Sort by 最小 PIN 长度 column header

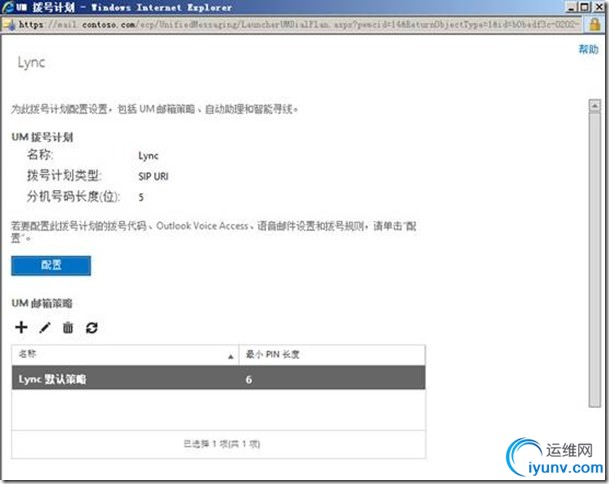click(332, 355)
